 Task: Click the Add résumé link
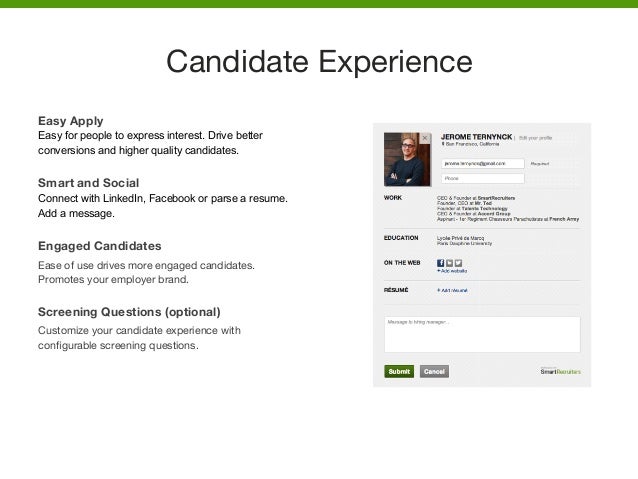pyautogui.click(x=454, y=290)
